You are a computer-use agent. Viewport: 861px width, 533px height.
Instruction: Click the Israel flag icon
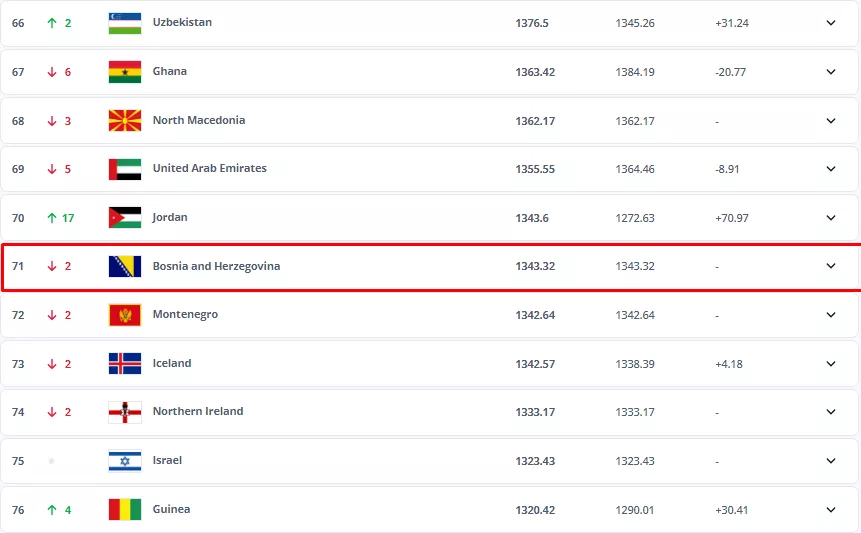(125, 461)
